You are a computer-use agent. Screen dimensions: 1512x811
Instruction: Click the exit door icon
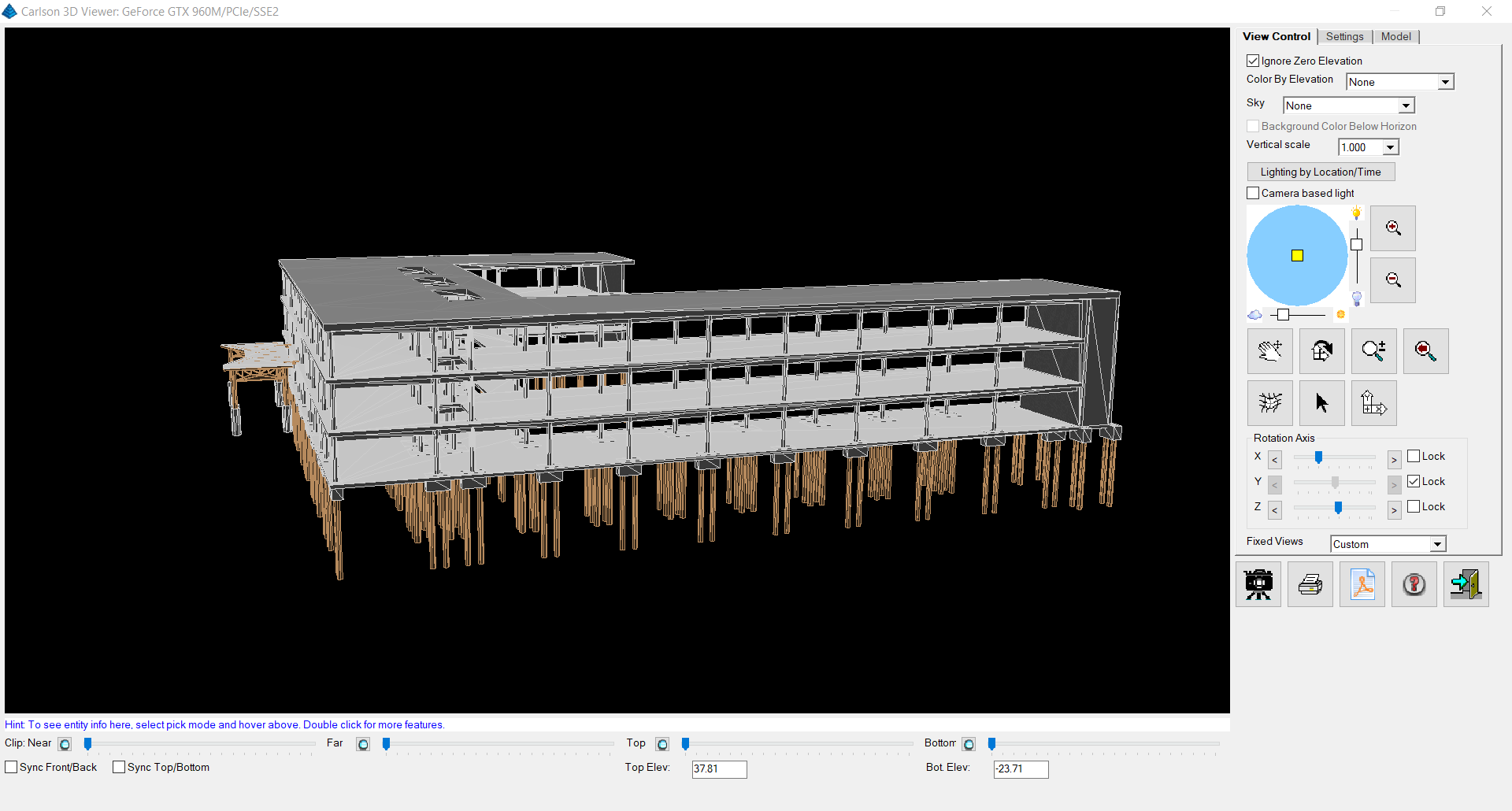tap(1466, 584)
